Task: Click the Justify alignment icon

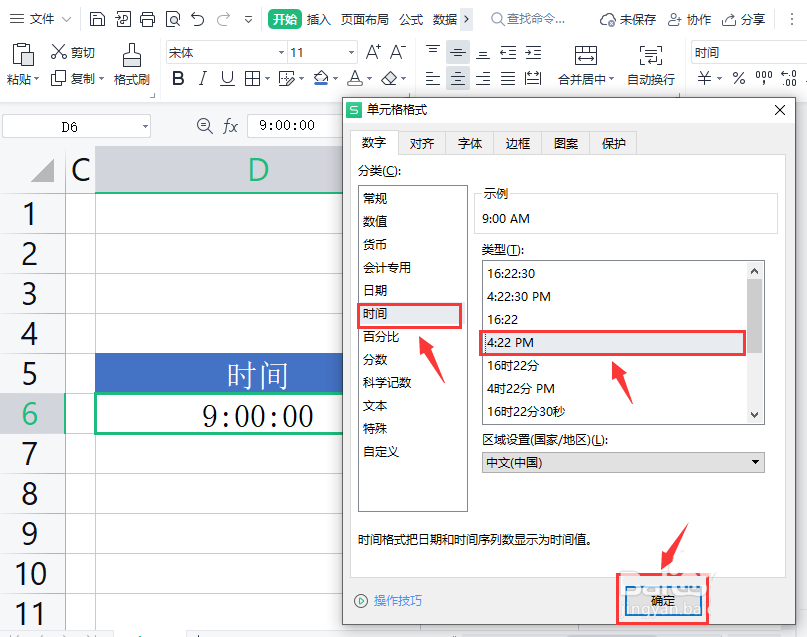Action: (508, 79)
